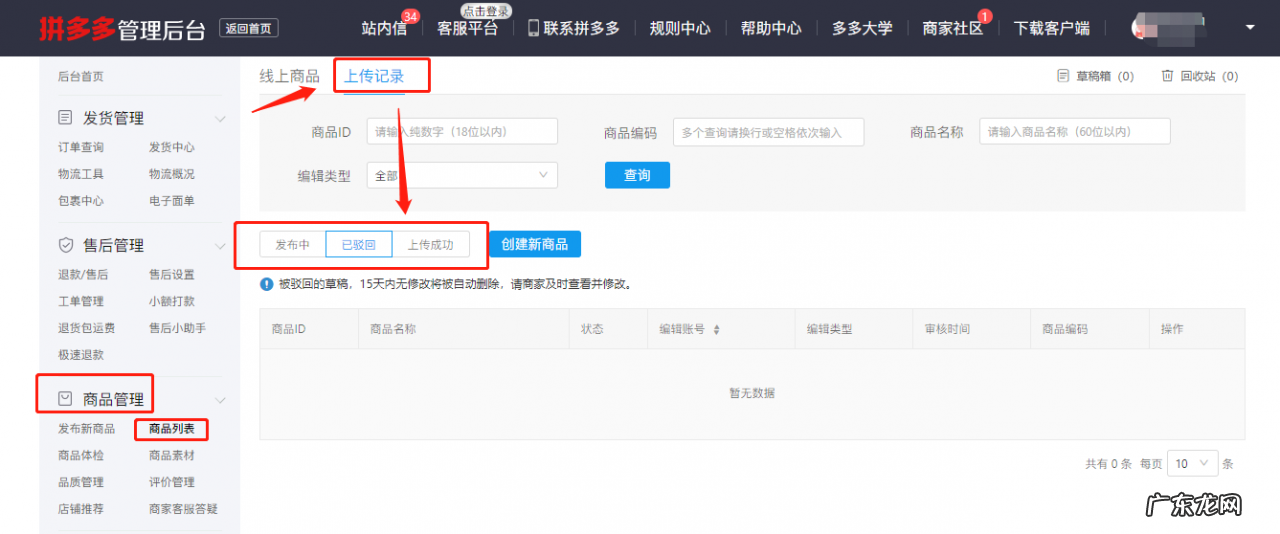Click the phone icon beside 联系拼多多
This screenshot has width=1280, height=534.
(534, 28)
